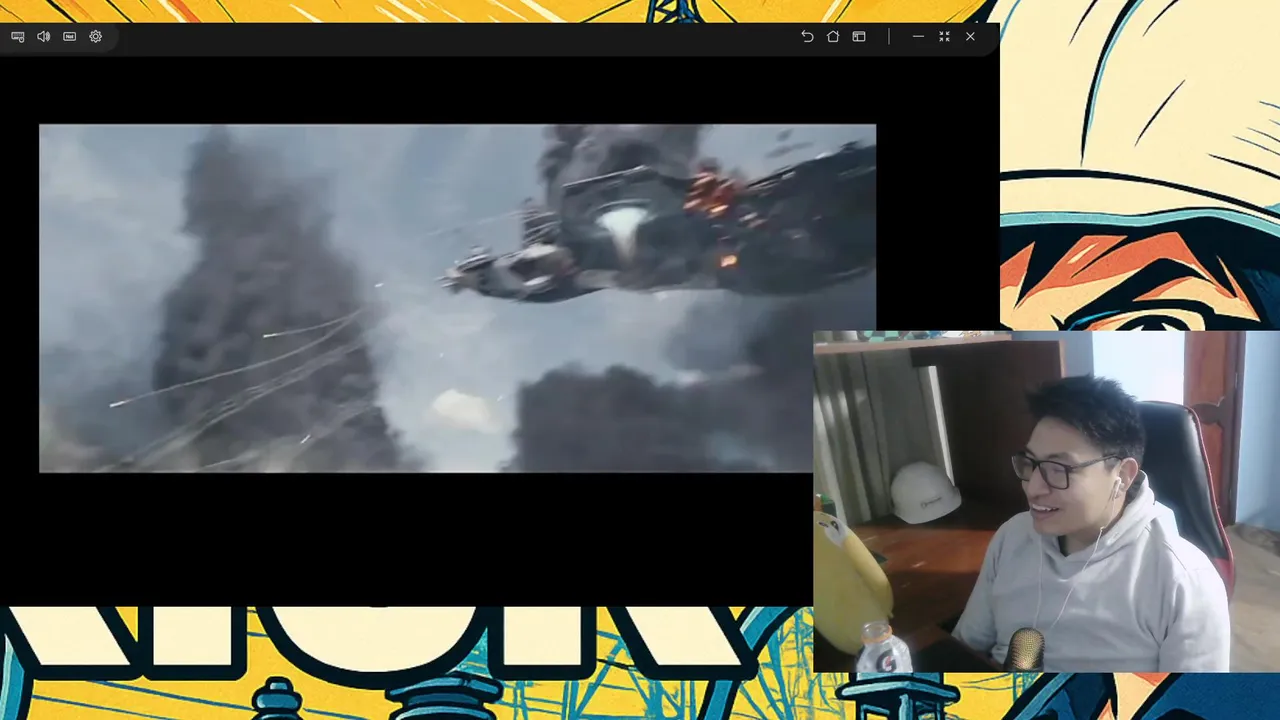Viewport: 1280px width, 720px height.
Task: Open the window layout icon
Action: pos(859,36)
